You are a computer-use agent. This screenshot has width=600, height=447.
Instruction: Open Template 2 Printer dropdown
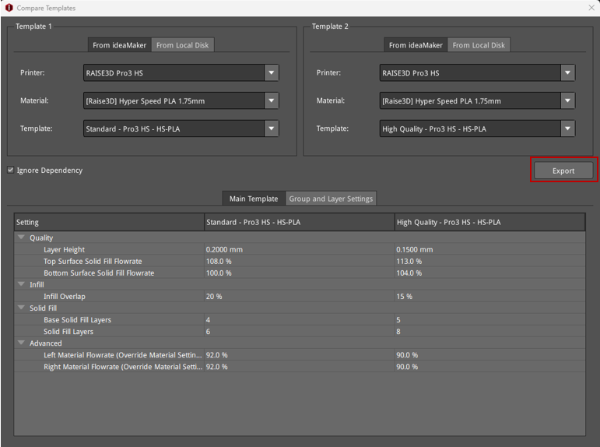[x=478, y=73]
